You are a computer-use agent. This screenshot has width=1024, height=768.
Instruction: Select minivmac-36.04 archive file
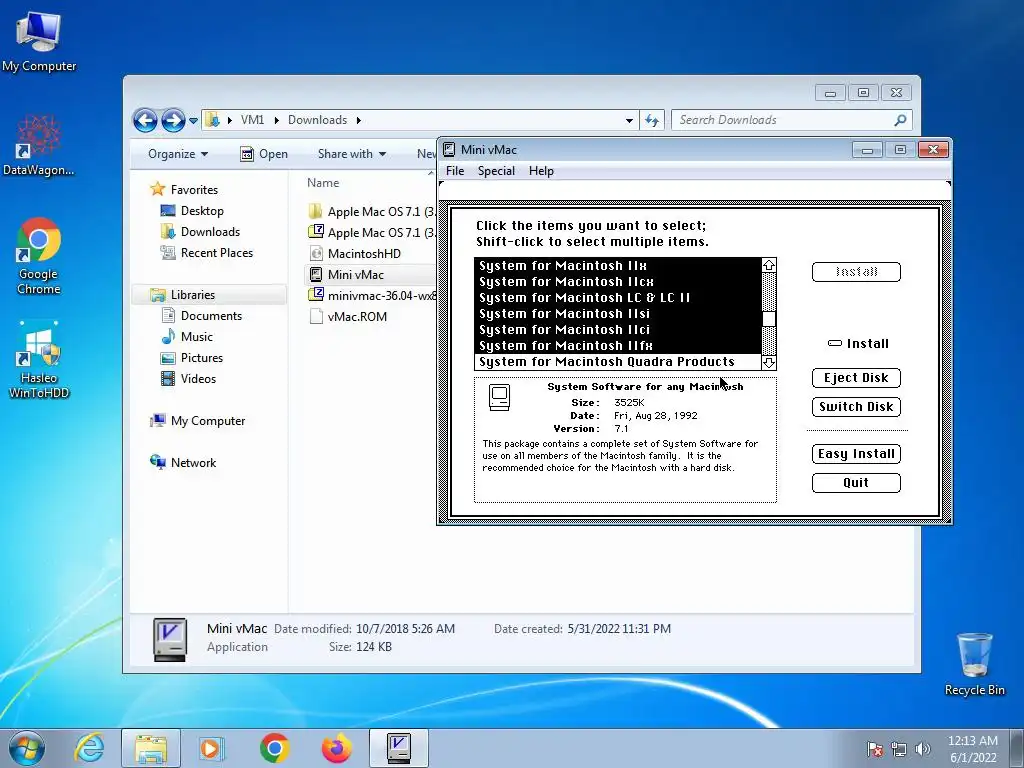[x=372, y=295]
